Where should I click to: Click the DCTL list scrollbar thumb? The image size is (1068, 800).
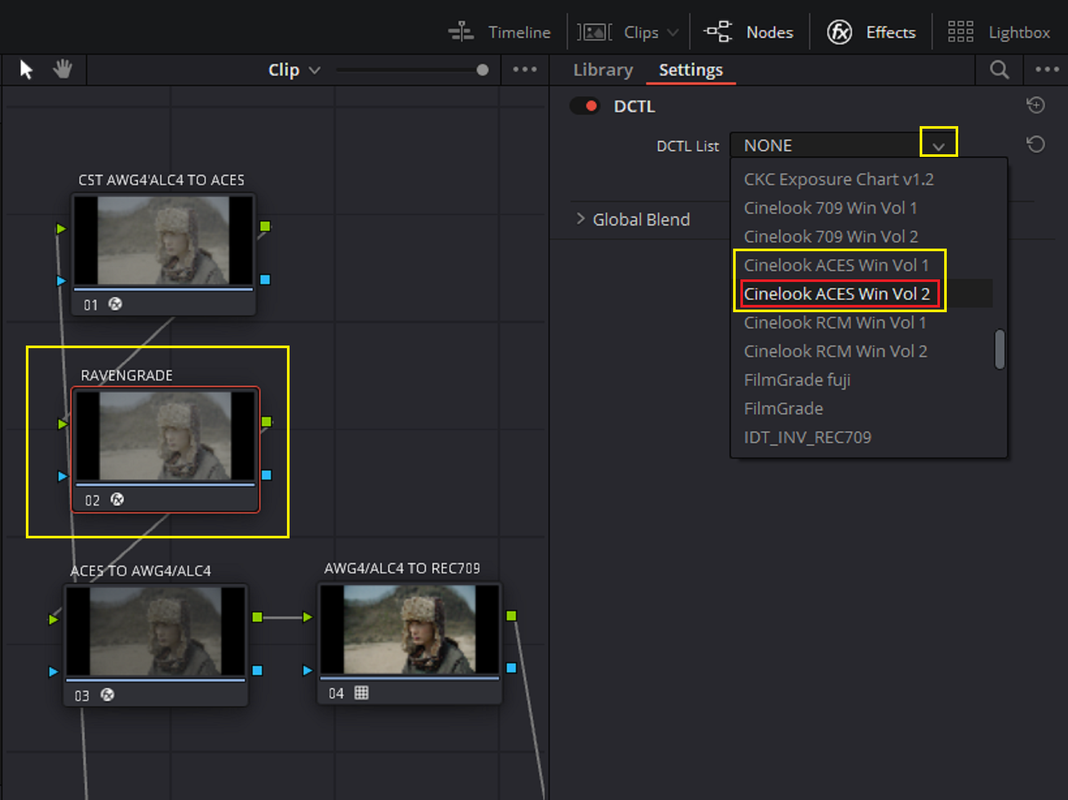[999, 349]
